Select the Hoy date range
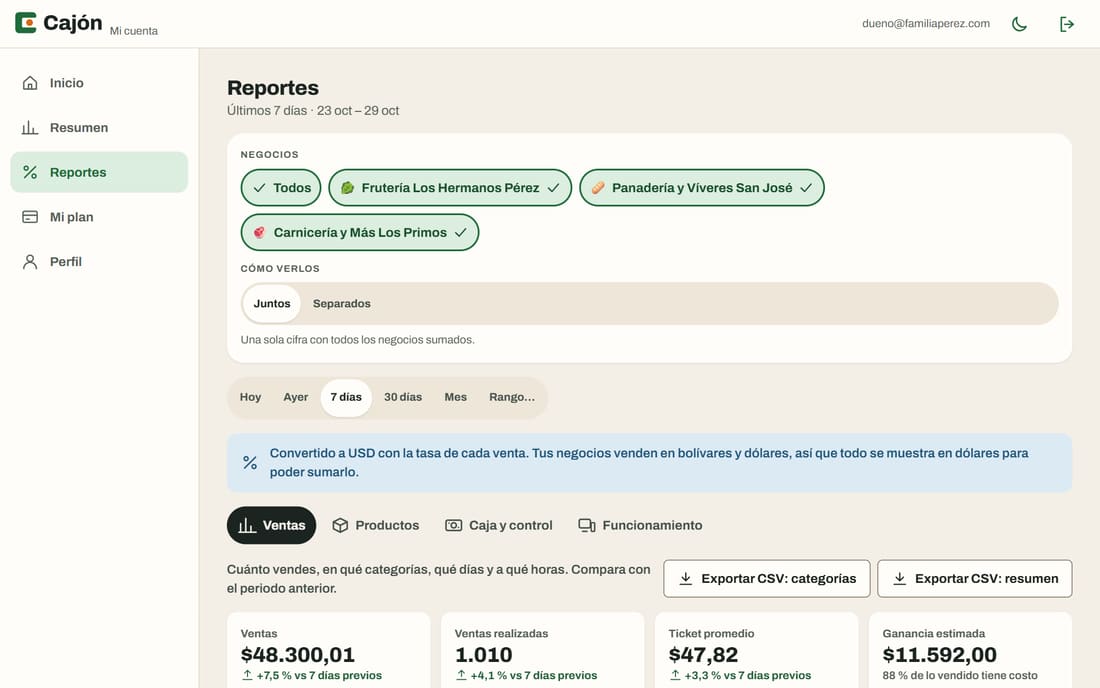This screenshot has height=688, width=1100. click(250, 397)
